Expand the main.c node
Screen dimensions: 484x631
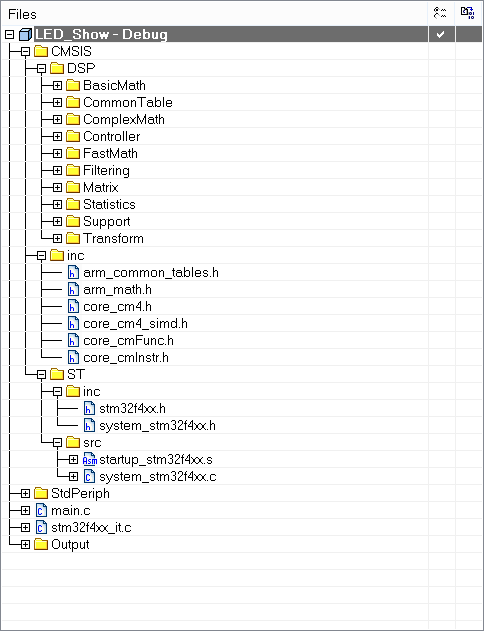point(25,510)
